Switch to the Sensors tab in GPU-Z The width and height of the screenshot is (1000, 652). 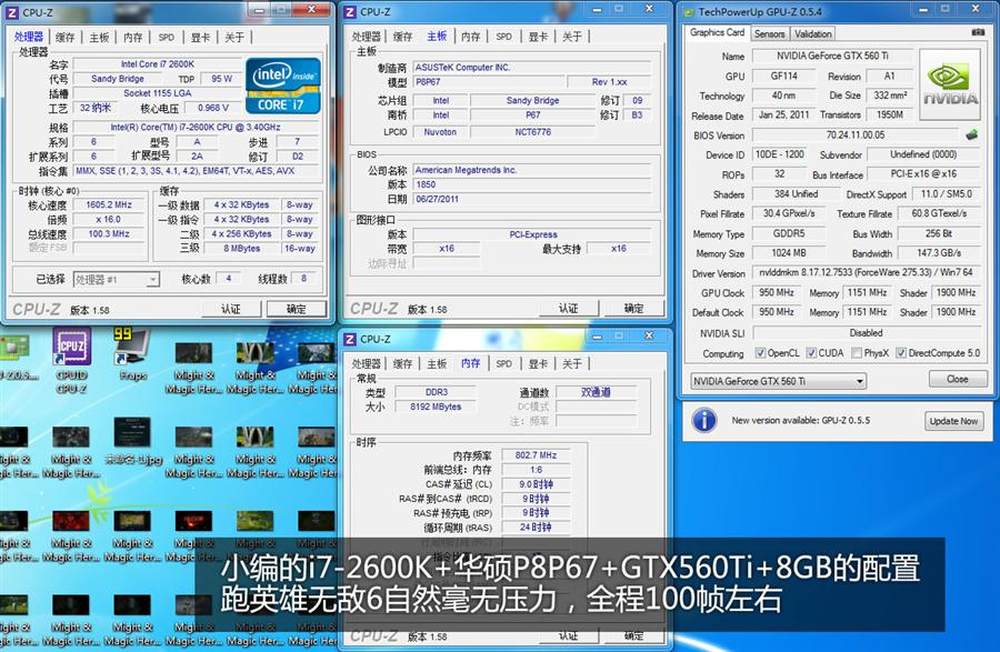tap(769, 33)
